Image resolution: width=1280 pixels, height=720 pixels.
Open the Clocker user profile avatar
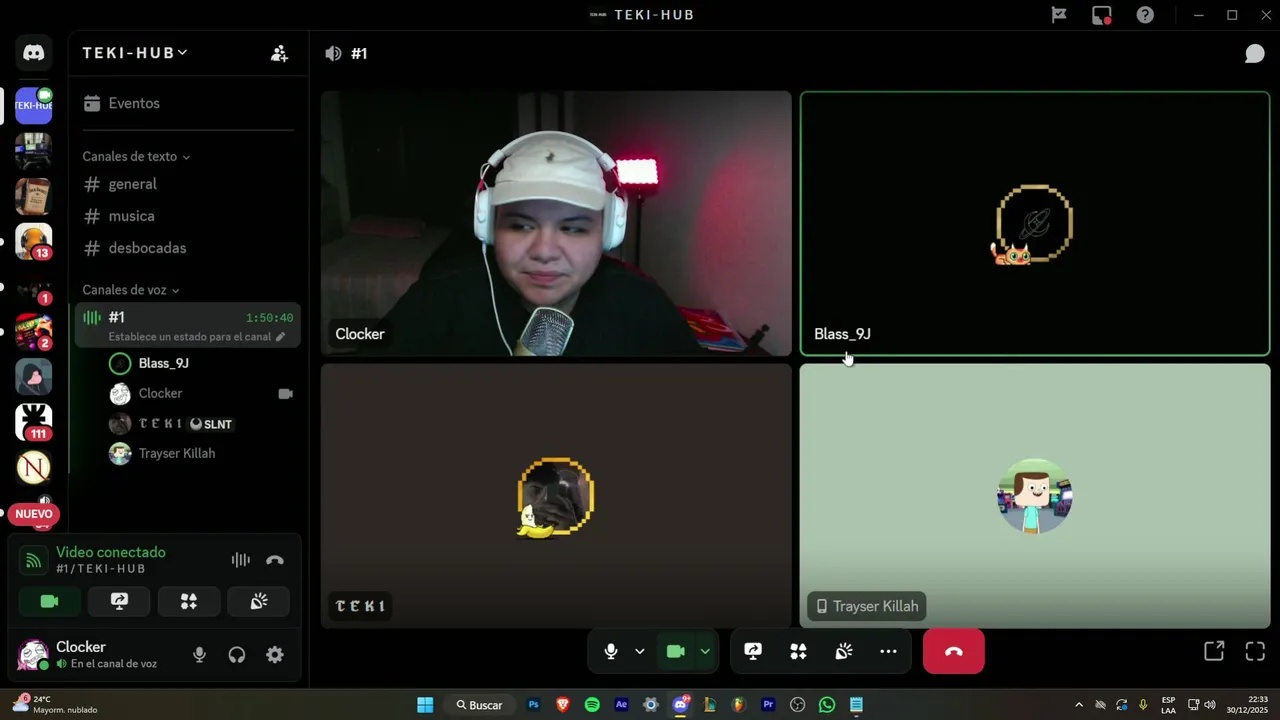click(x=33, y=655)
